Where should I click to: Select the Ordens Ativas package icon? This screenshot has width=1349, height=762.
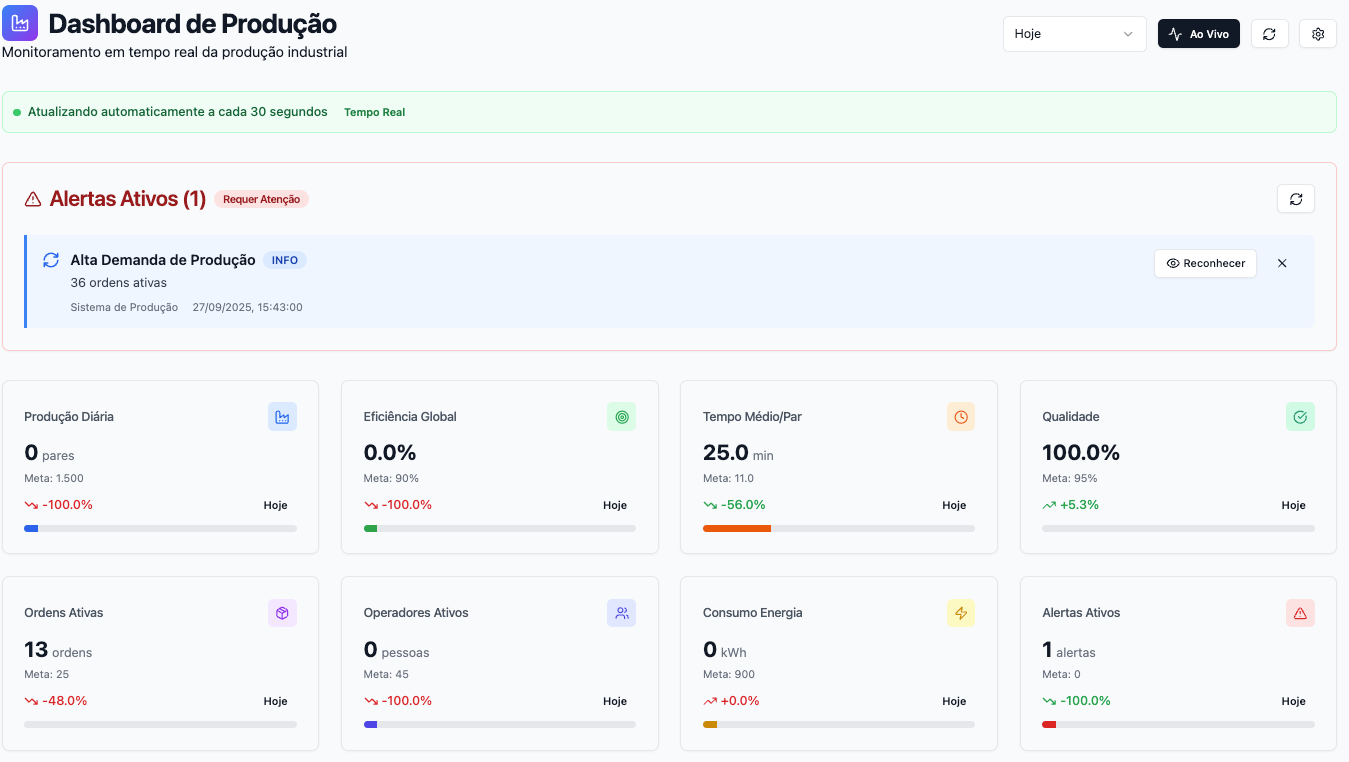[x=282, y=612]
